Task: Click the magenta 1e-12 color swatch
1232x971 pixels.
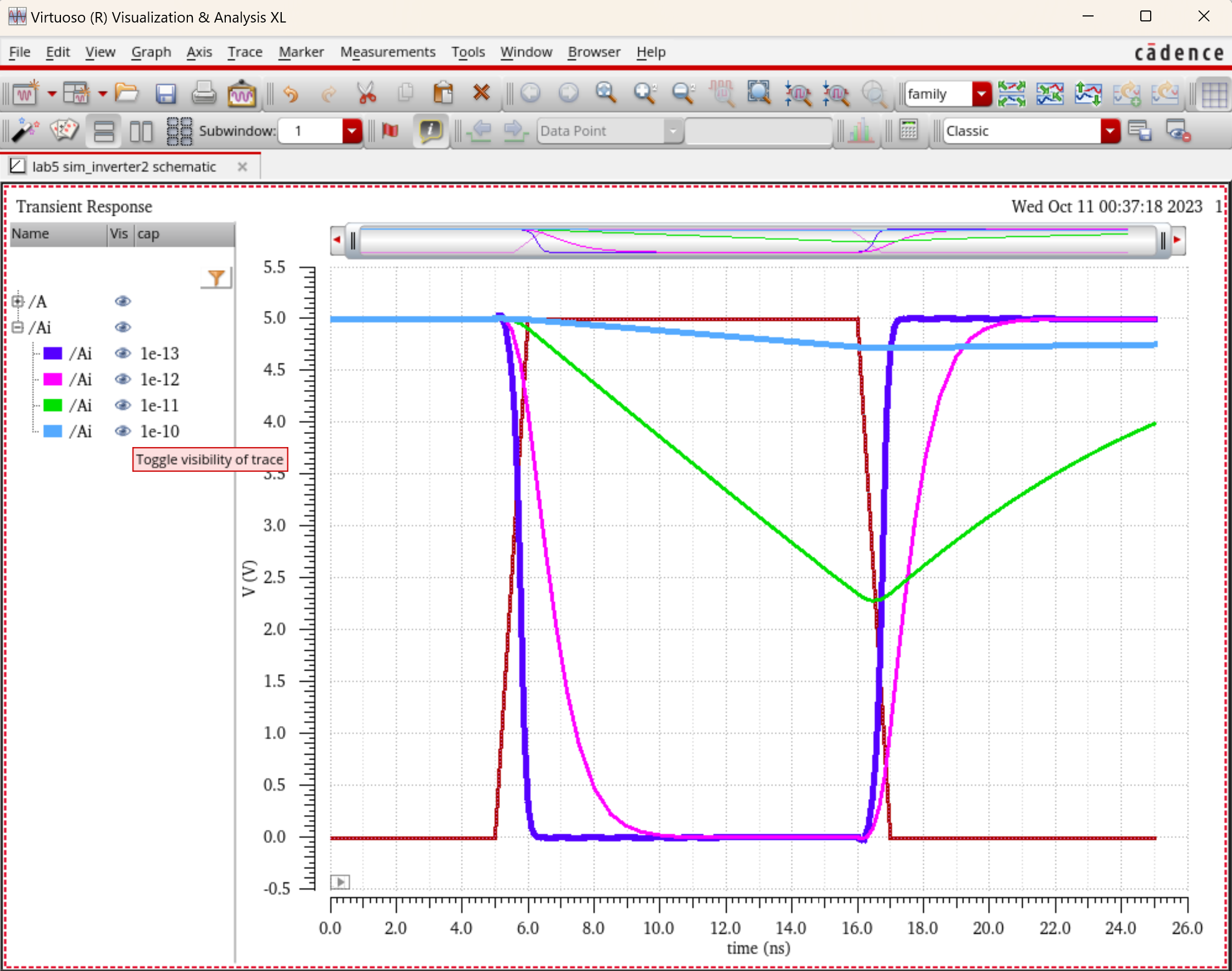Action: click(x=52, y=379)
